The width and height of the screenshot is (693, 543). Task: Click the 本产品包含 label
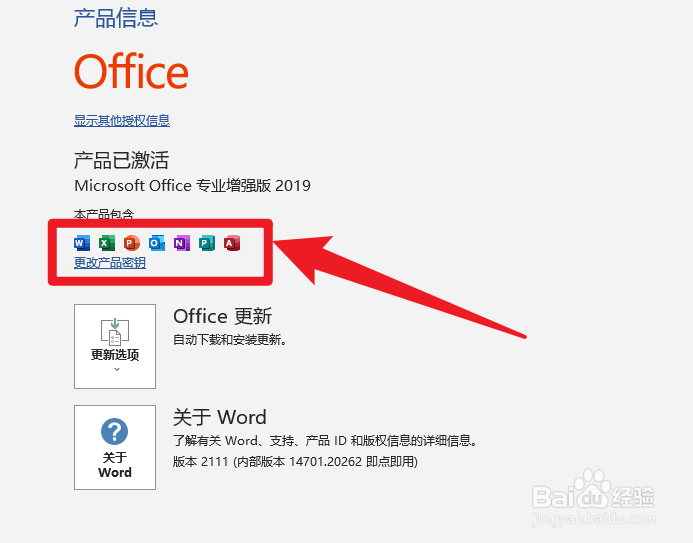point(104,215)
